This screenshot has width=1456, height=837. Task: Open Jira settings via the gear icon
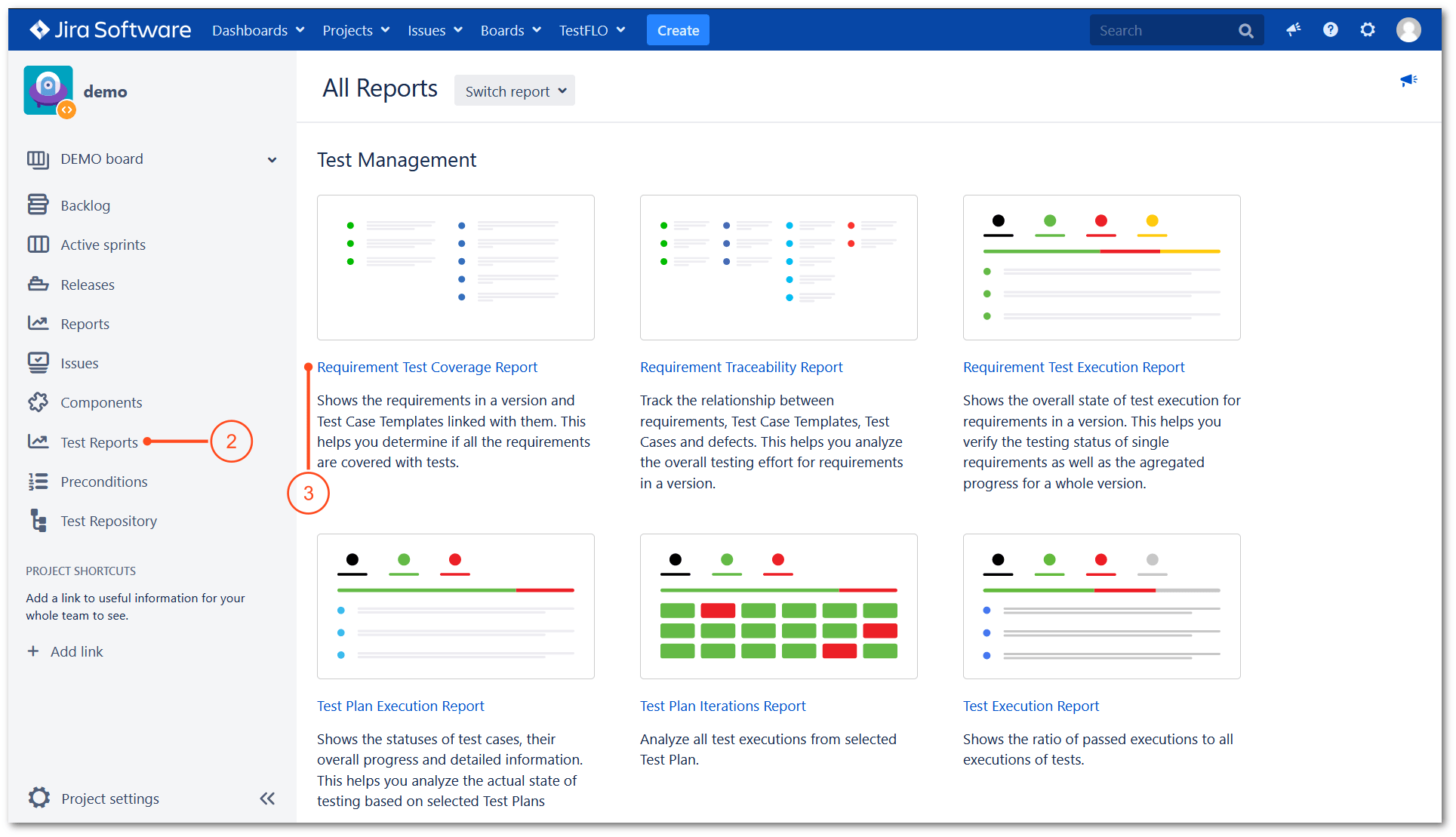click(x=1368, y=29)
